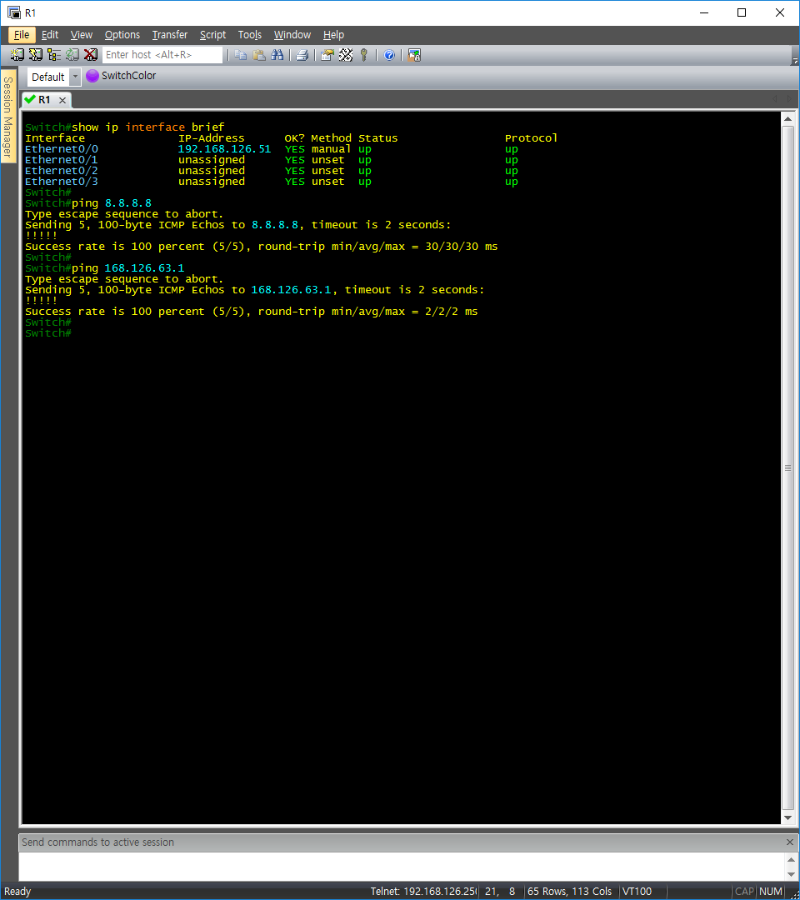
Task: Open Session Options toolbar icon
Action: point(327,55)
